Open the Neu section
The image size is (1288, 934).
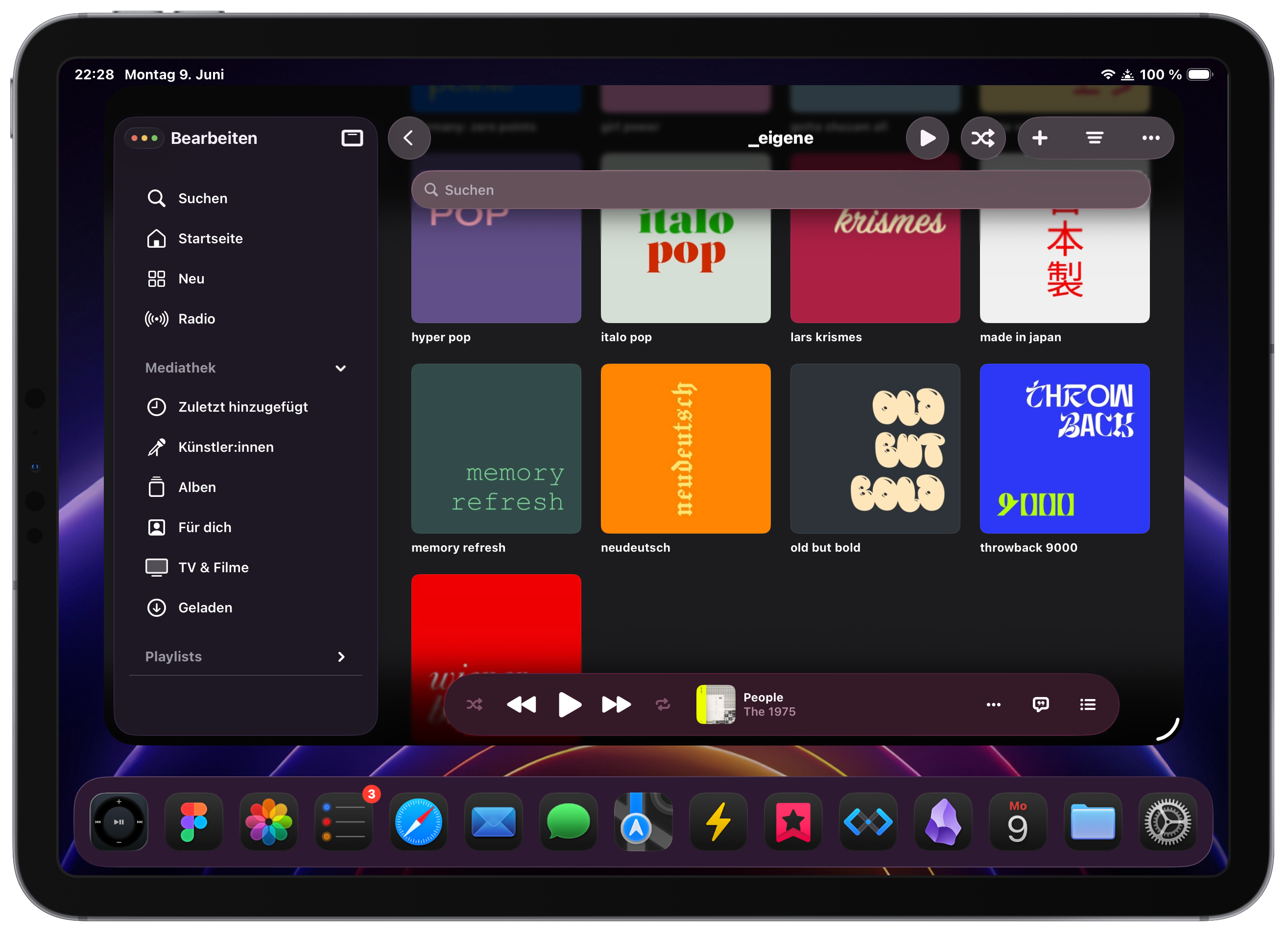point(245,279)
